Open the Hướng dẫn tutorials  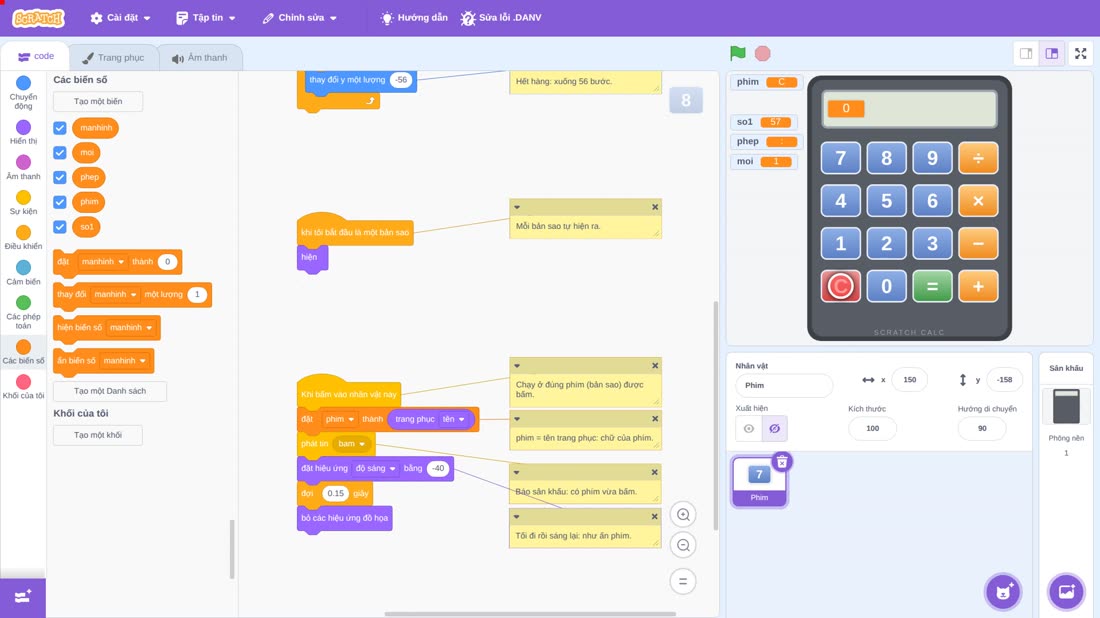414,18
